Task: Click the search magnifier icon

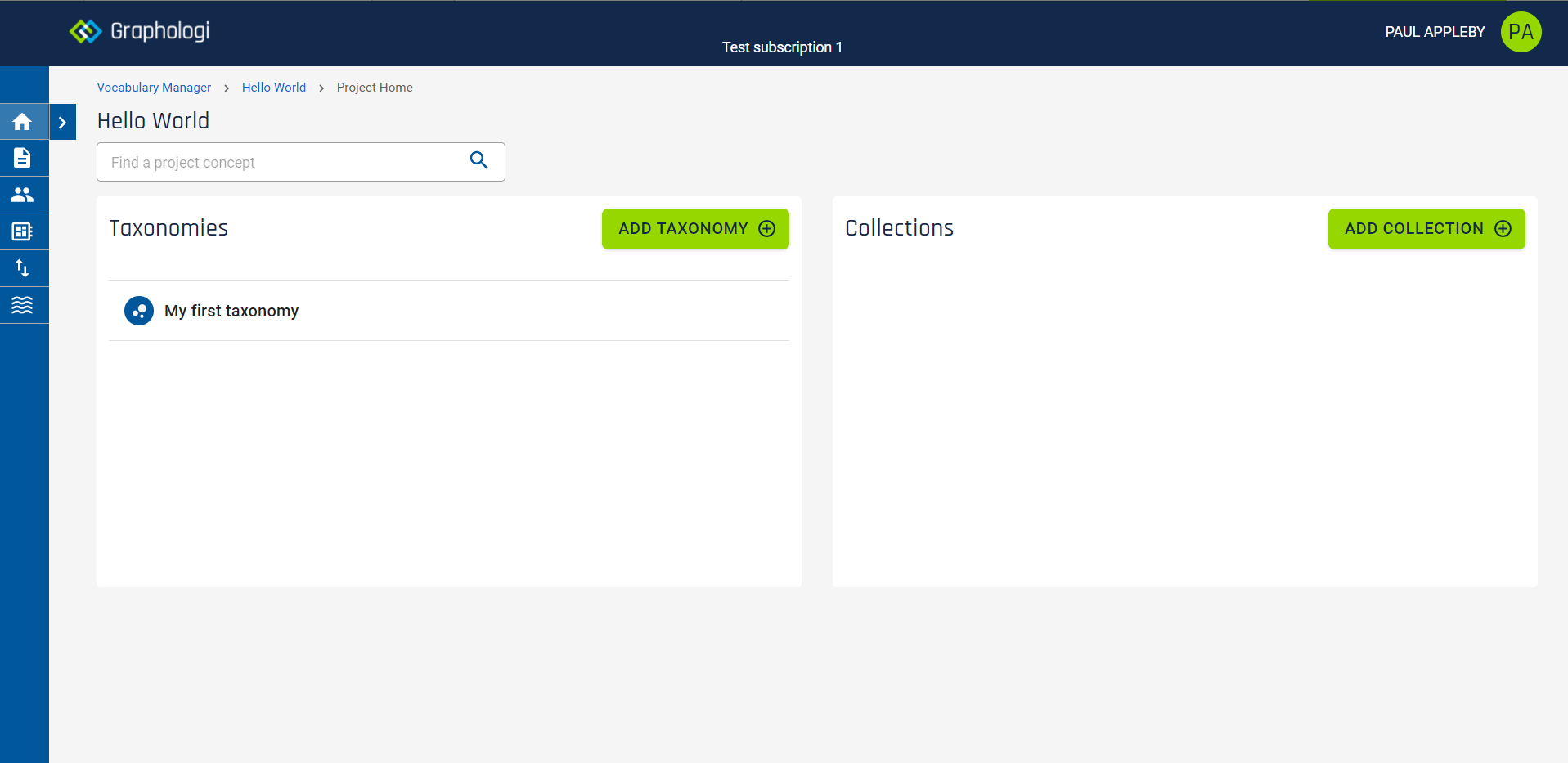Action: (479, 160)
